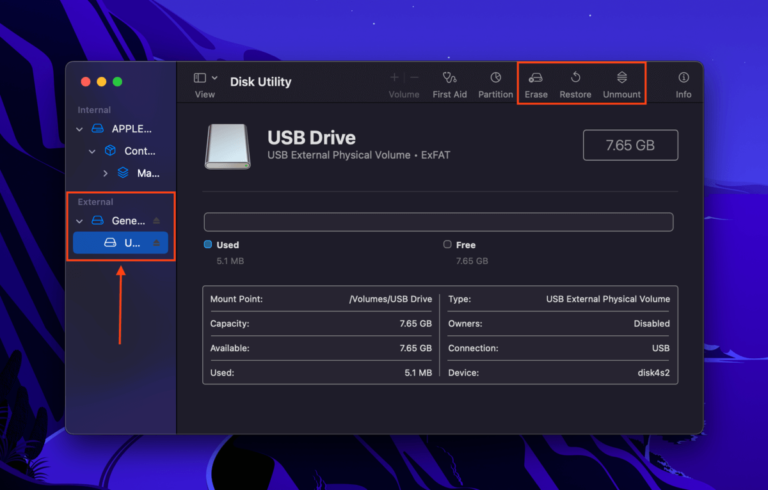
Task: Open the Info panel
Action: point(683,79)
